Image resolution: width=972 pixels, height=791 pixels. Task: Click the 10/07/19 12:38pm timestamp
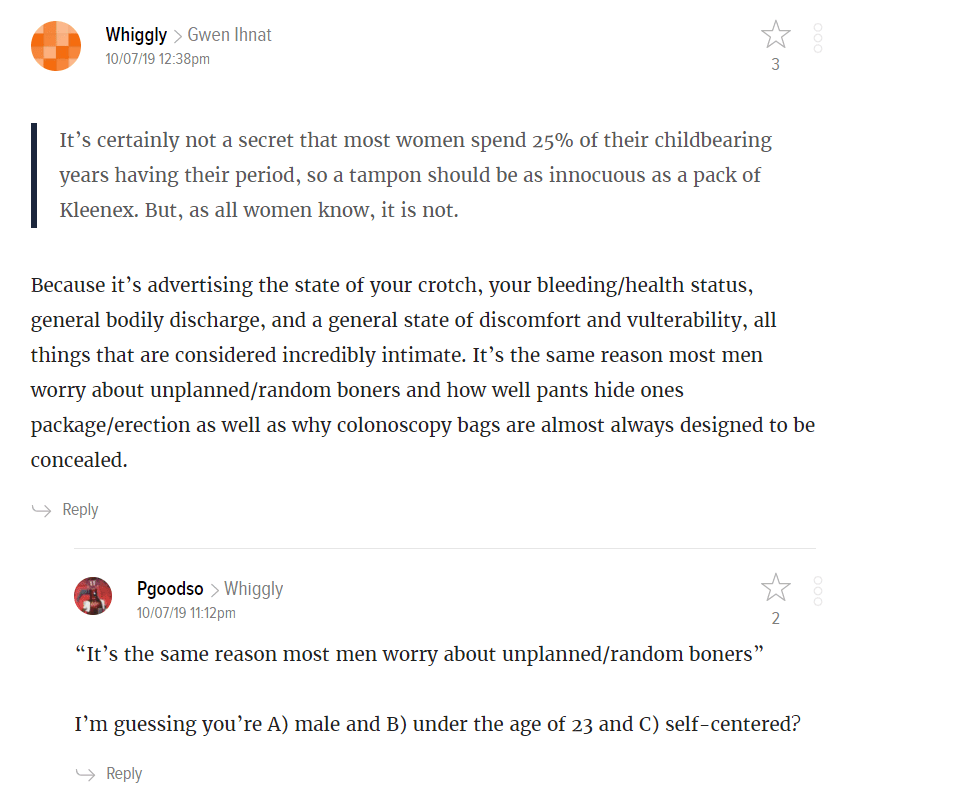(x=157, y=59)
